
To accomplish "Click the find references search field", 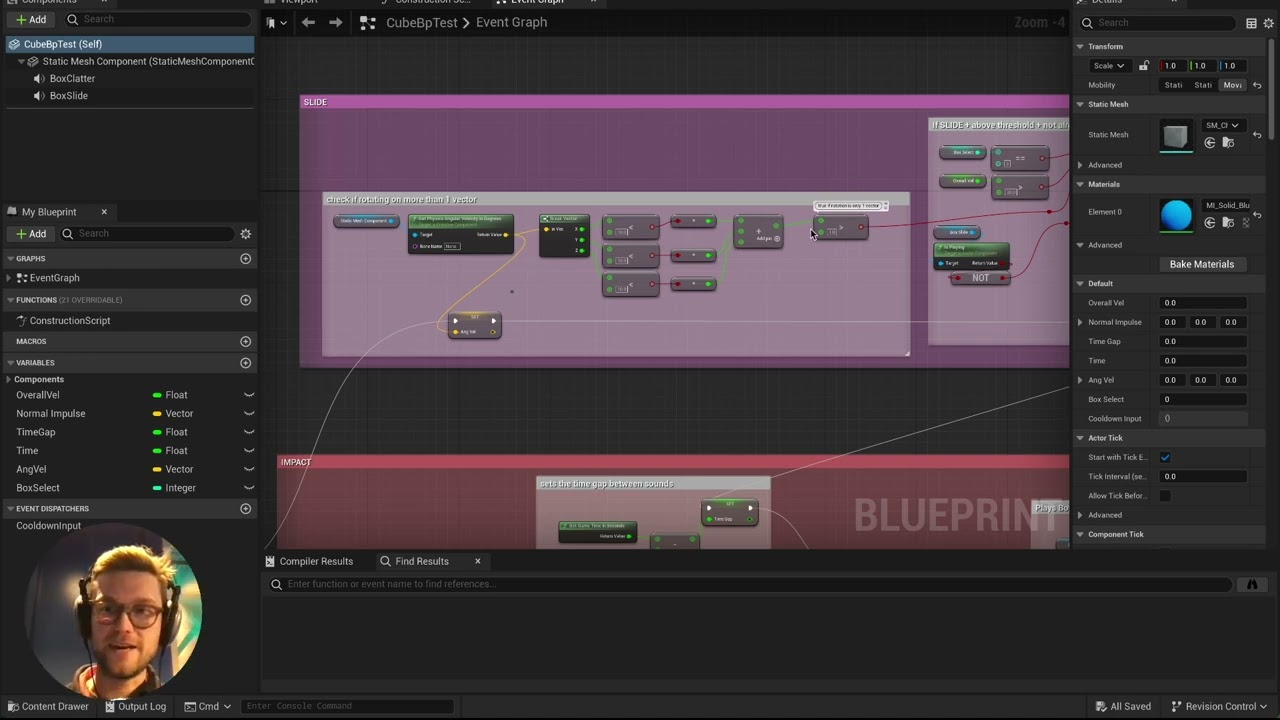I will click(750, 584).
